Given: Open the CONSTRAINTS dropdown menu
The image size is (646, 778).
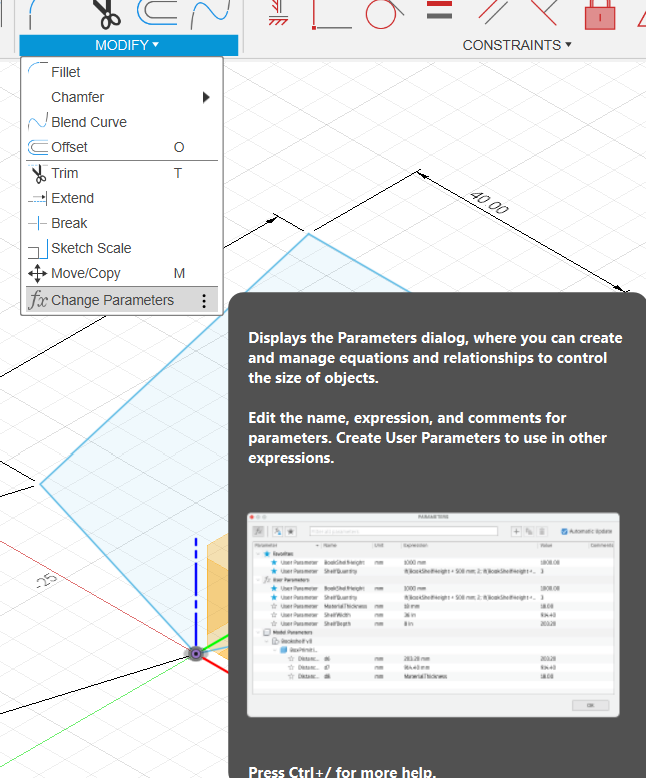Looking at the screenshot, I should [x=517, y=45].
